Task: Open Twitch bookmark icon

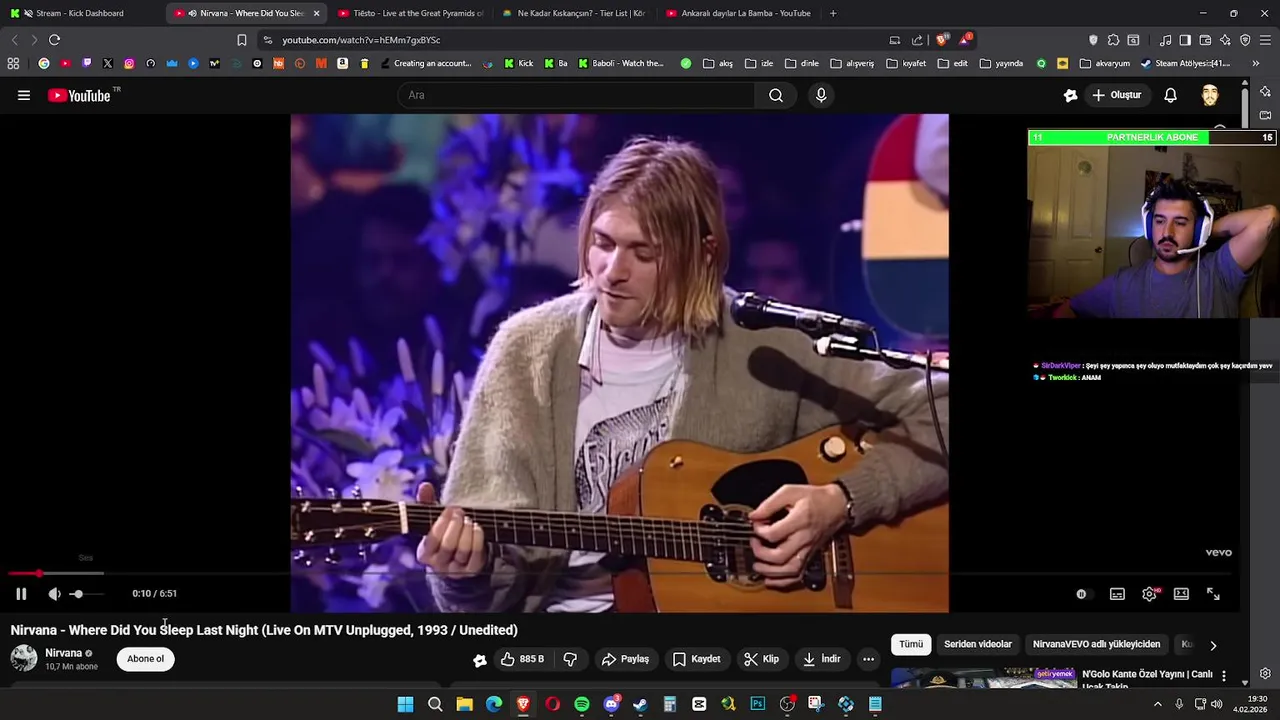Action: pyautogui.click(x=86, y=63)
